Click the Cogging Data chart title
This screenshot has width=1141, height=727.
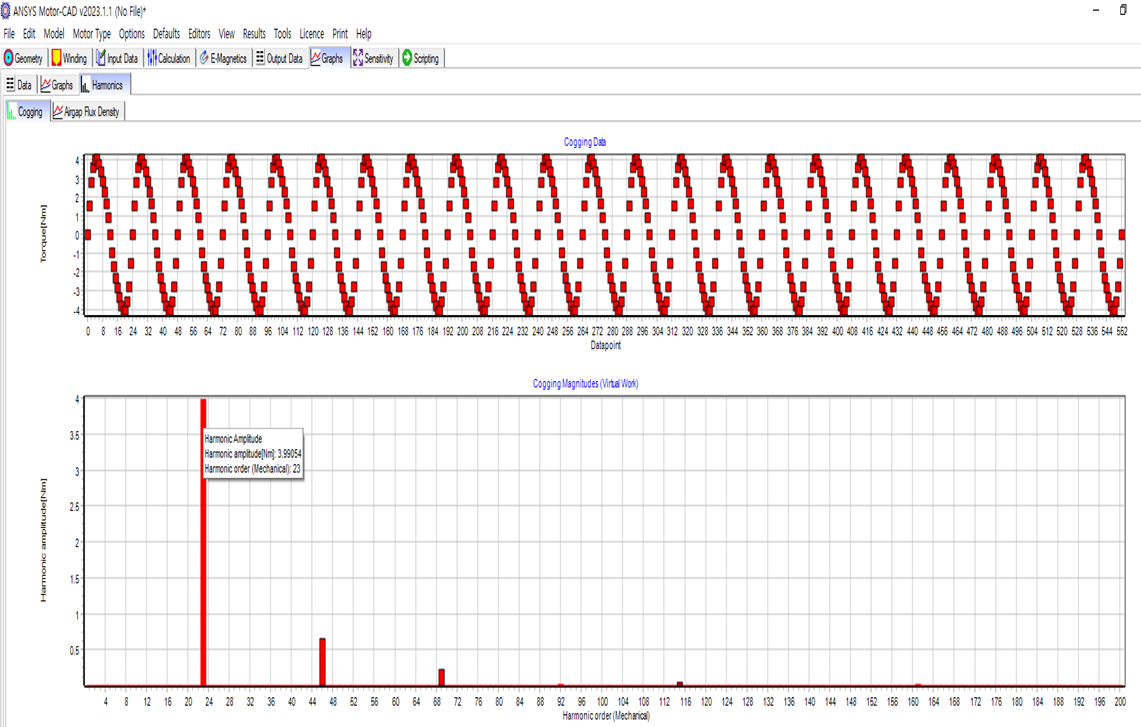(x=585, y=143)
